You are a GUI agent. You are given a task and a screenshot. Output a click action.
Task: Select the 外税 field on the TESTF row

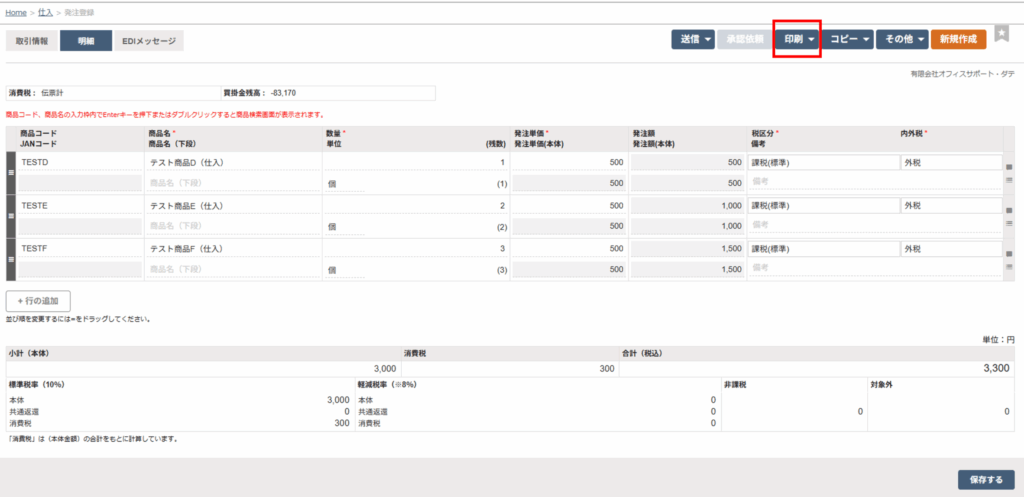tap(949, 249)
